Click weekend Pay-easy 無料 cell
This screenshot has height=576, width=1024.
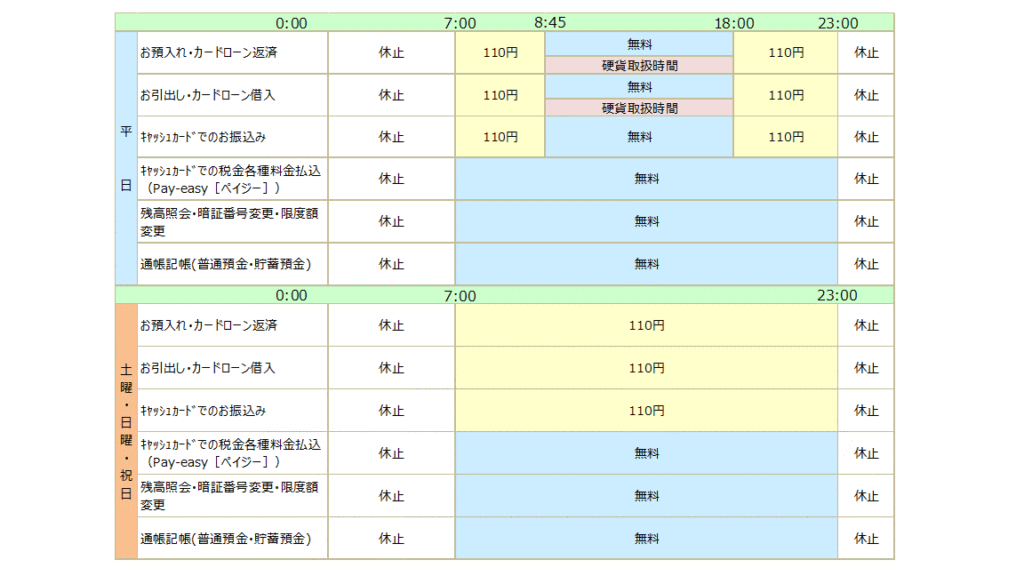tap(646, 453)
